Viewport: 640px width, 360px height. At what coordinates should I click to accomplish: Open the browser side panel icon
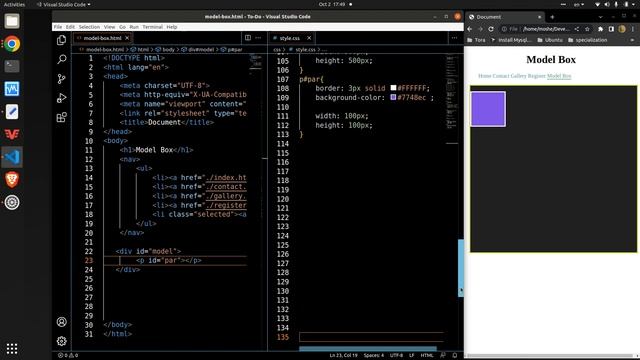point(611,29)
